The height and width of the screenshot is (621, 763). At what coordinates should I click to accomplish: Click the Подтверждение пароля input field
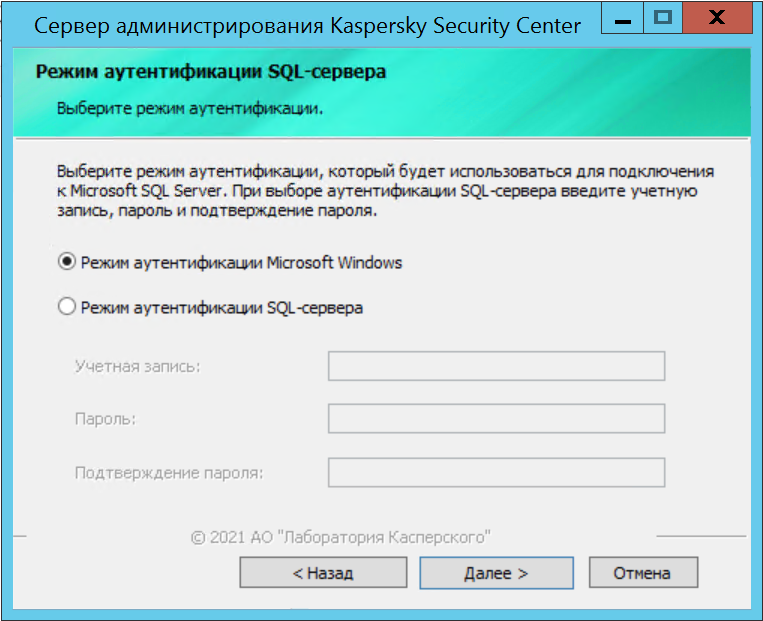coord(496,472)
